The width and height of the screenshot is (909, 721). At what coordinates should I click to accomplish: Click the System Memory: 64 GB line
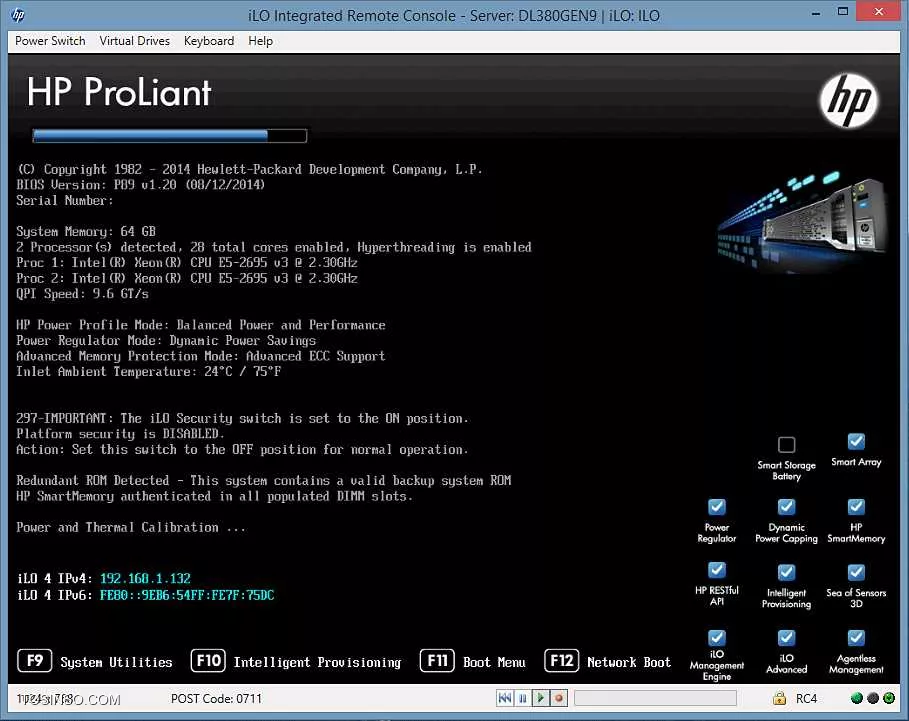coord(86,231)
